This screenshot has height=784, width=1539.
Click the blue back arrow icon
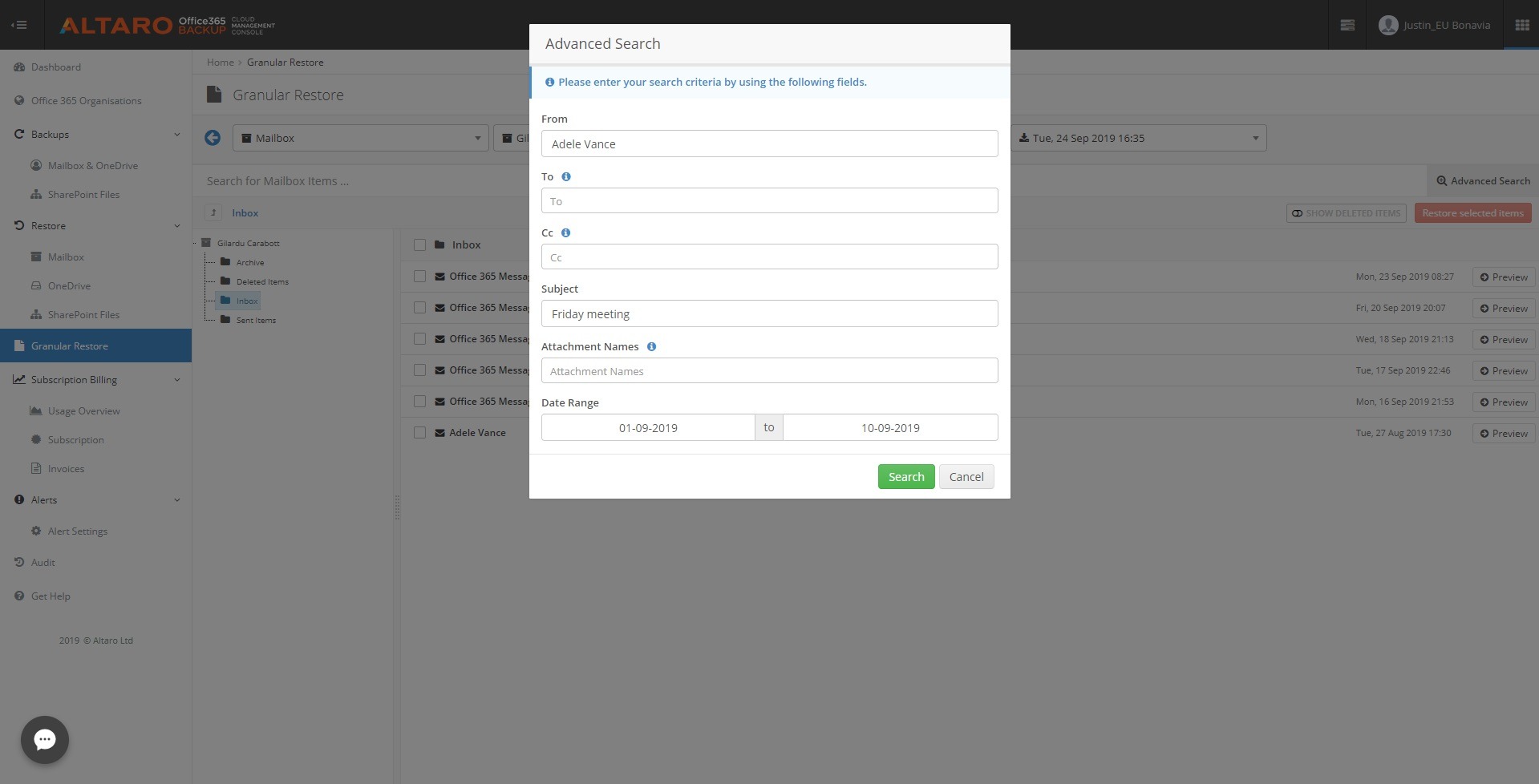tap(213, 138)
